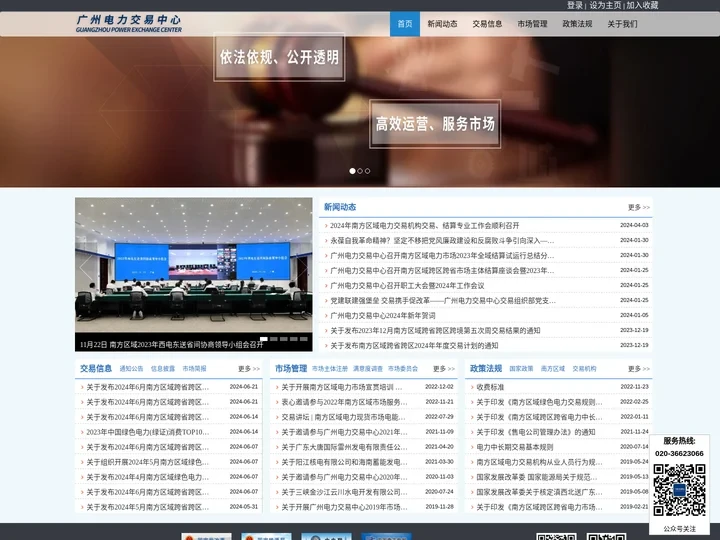Open 电力中长期交易基本规则 item

[514, 447]
